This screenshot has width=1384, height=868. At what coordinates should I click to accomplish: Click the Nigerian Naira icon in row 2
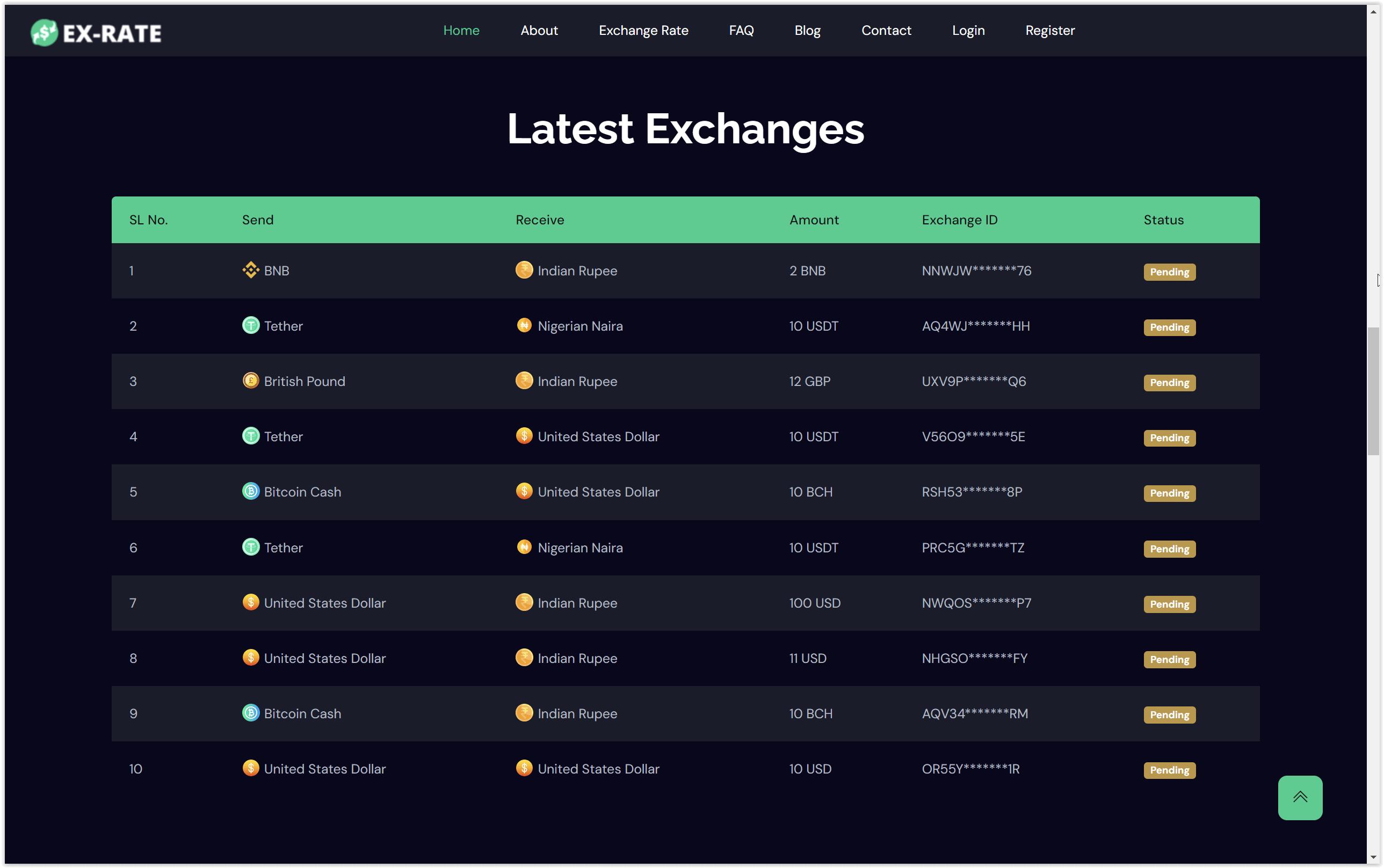[x=524, y=325]
